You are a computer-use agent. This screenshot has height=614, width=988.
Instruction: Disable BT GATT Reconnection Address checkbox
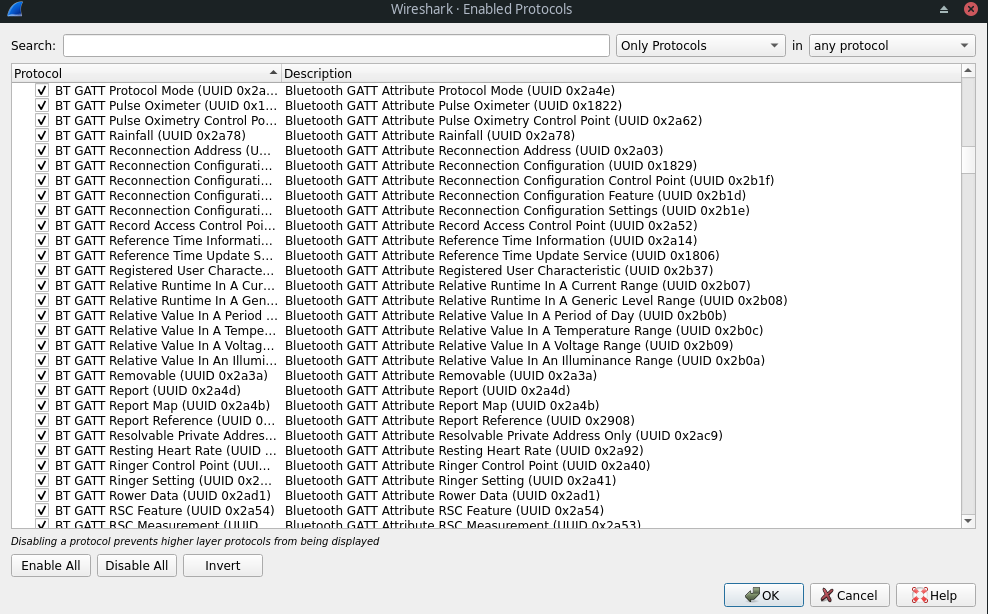[42, 151]
